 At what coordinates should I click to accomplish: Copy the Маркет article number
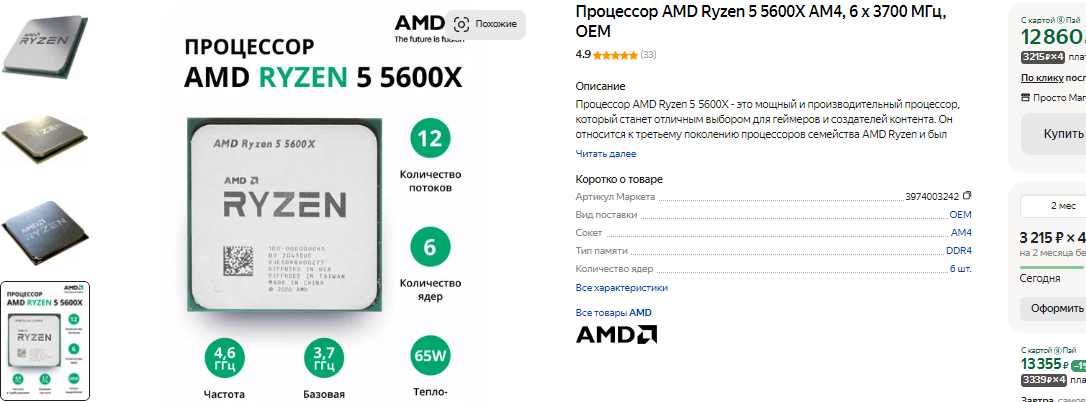[x=967, y=196]
